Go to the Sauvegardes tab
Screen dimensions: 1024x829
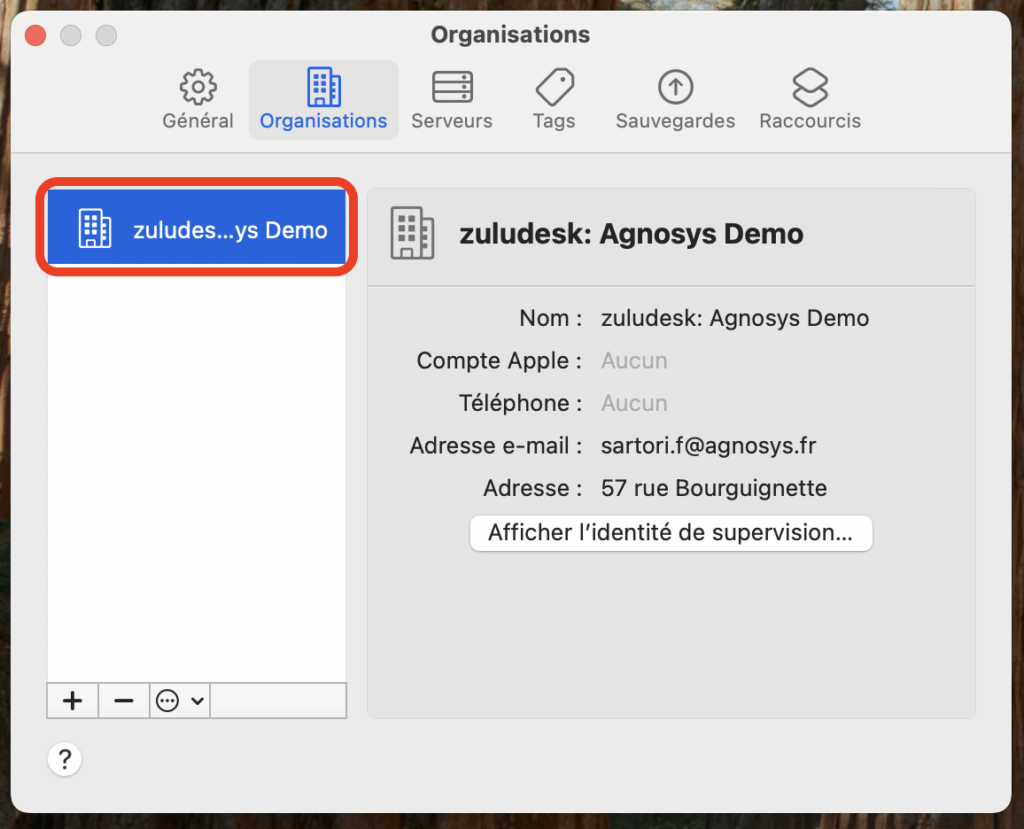point(675,100)
